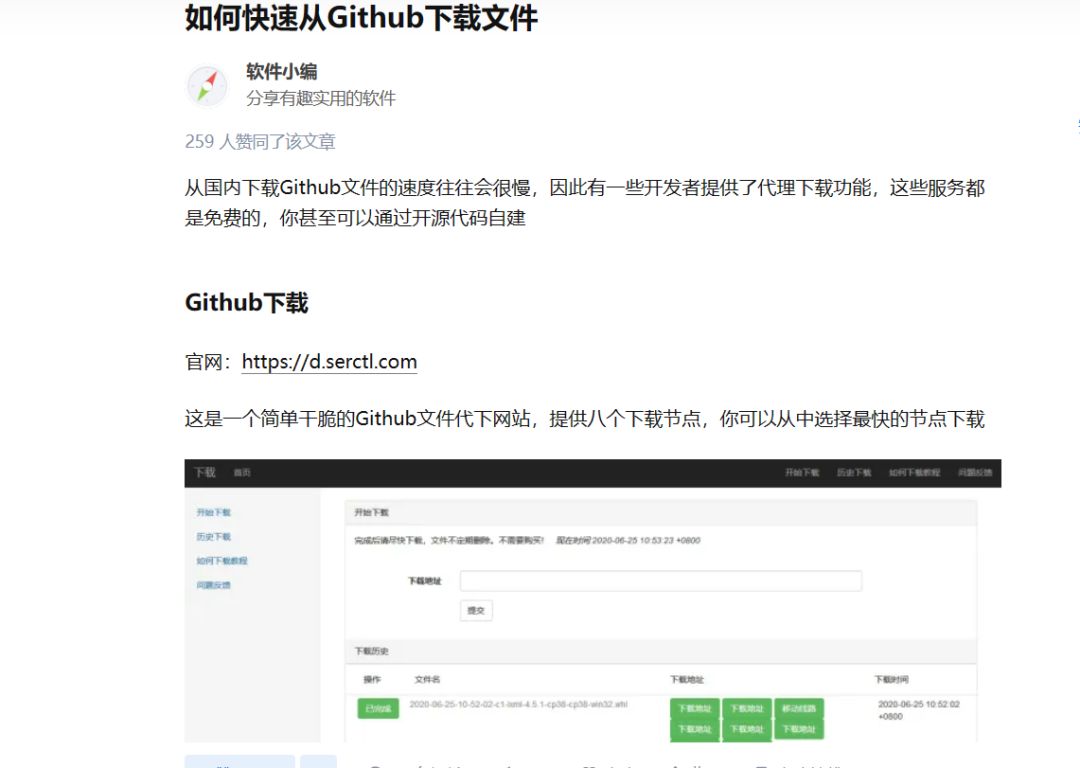This screenshot has width=1080, height=768.
Task: Click the 下载历史 panel heading
Action: click(371, 651)
